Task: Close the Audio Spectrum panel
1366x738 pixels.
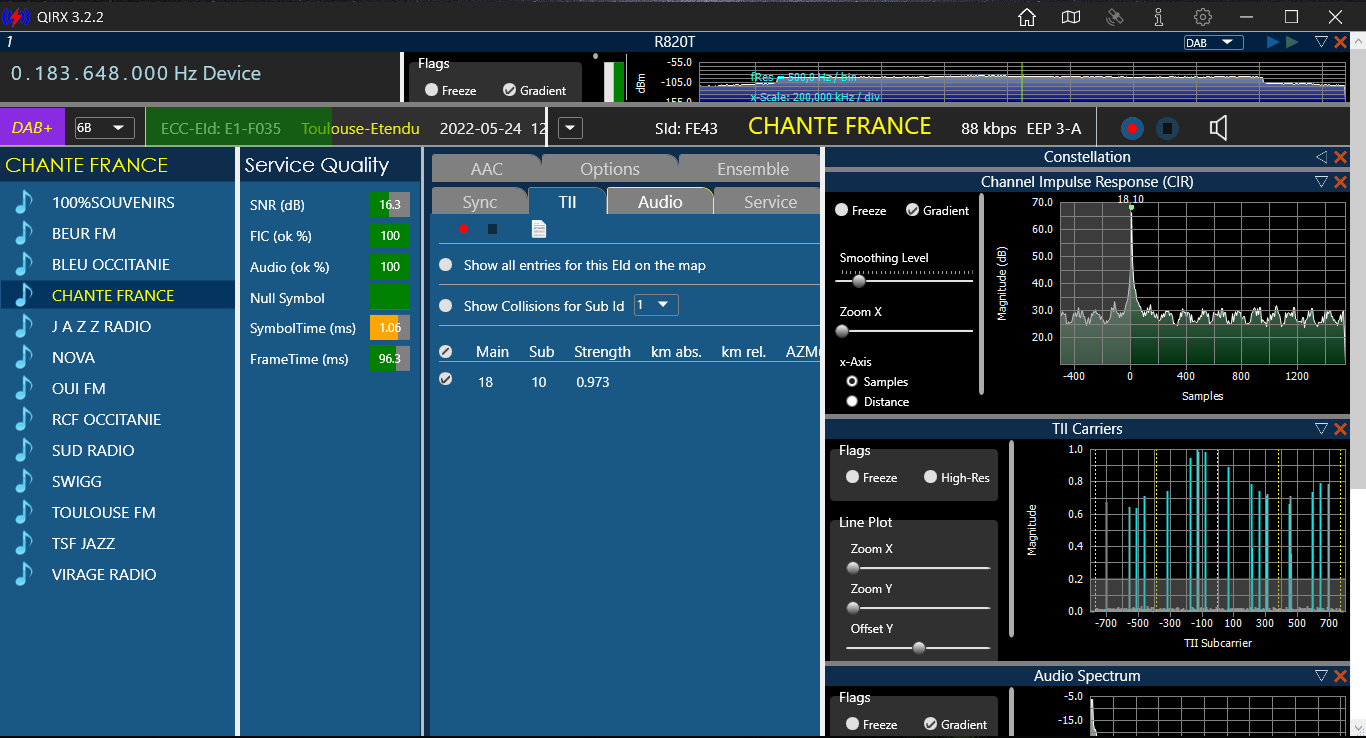Action: [x=1340, y=677]
